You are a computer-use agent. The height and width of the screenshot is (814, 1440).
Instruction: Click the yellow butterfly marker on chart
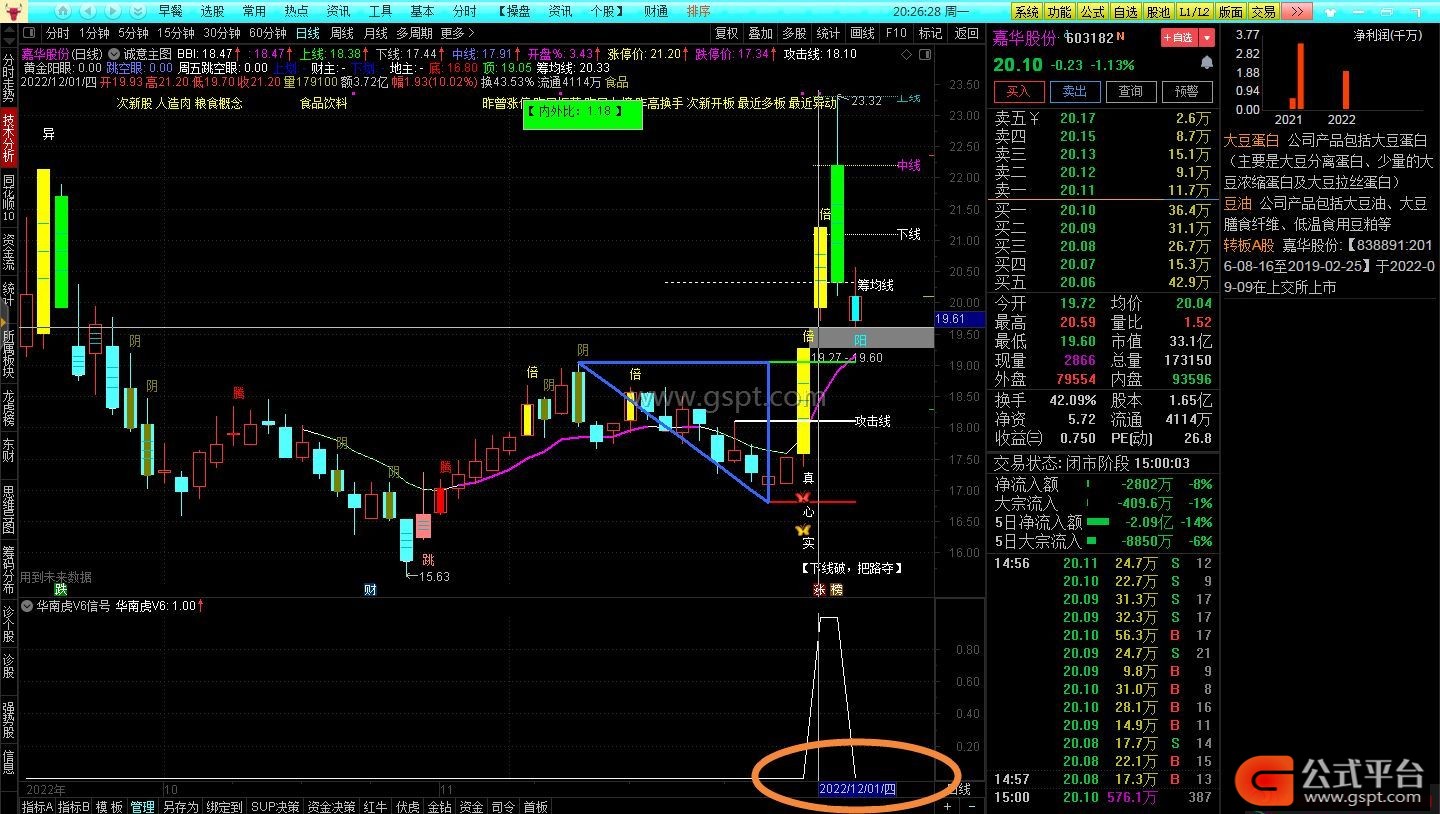[802, 530]
